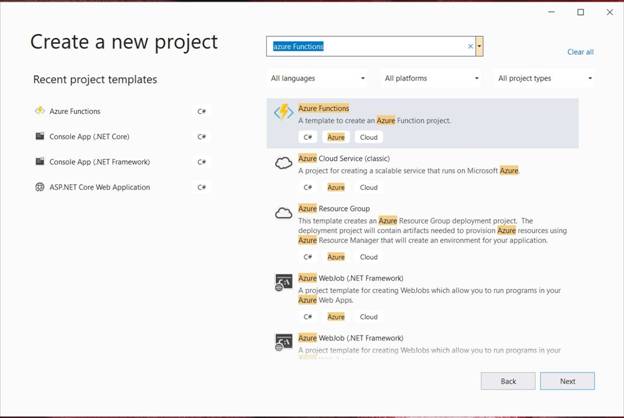Select the last partially visible Azure WebJob title
This screenshot has width=624, height=418.
point(351,338)
